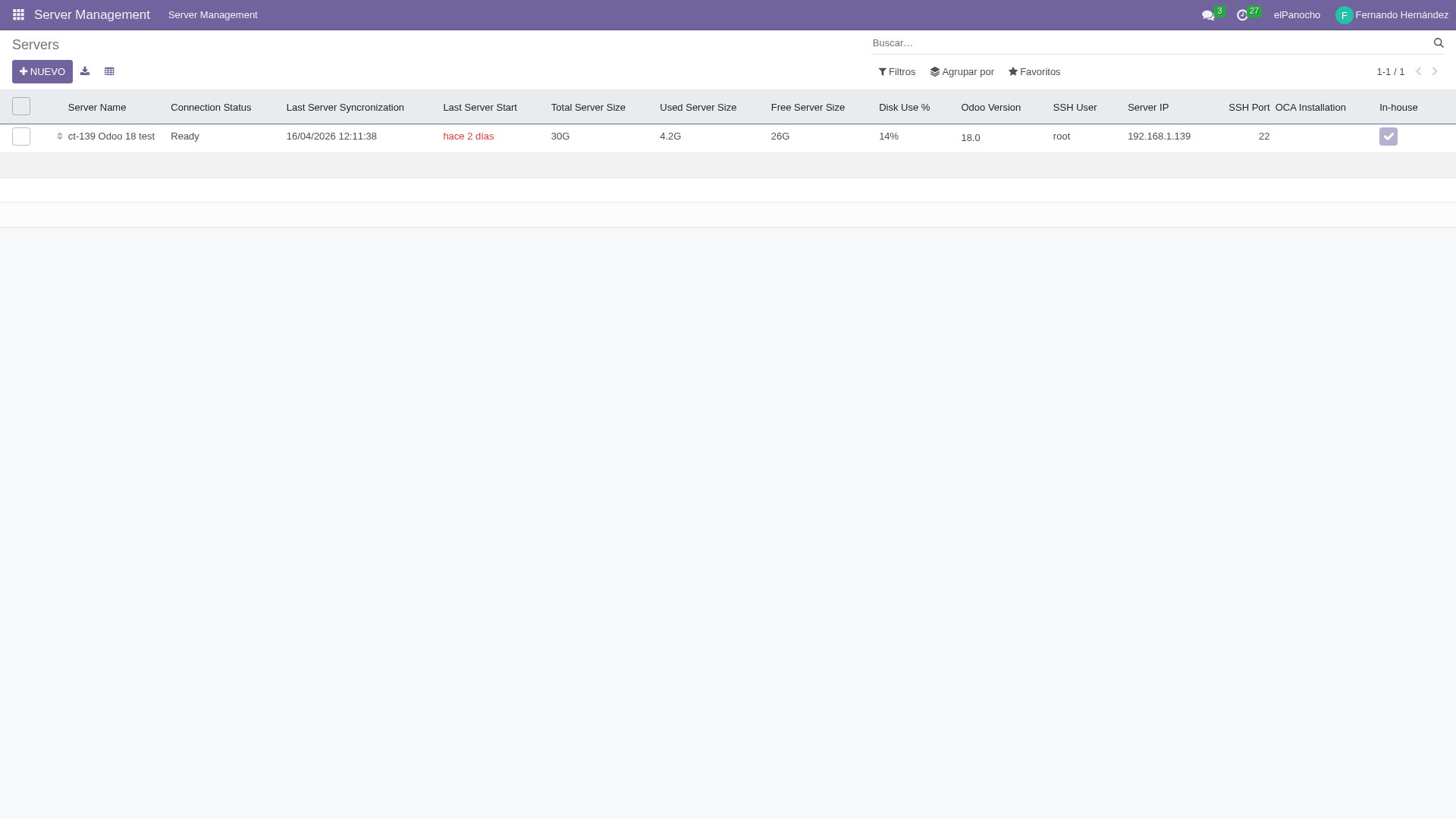Click the spreadsheet table icon beside export

109,71
